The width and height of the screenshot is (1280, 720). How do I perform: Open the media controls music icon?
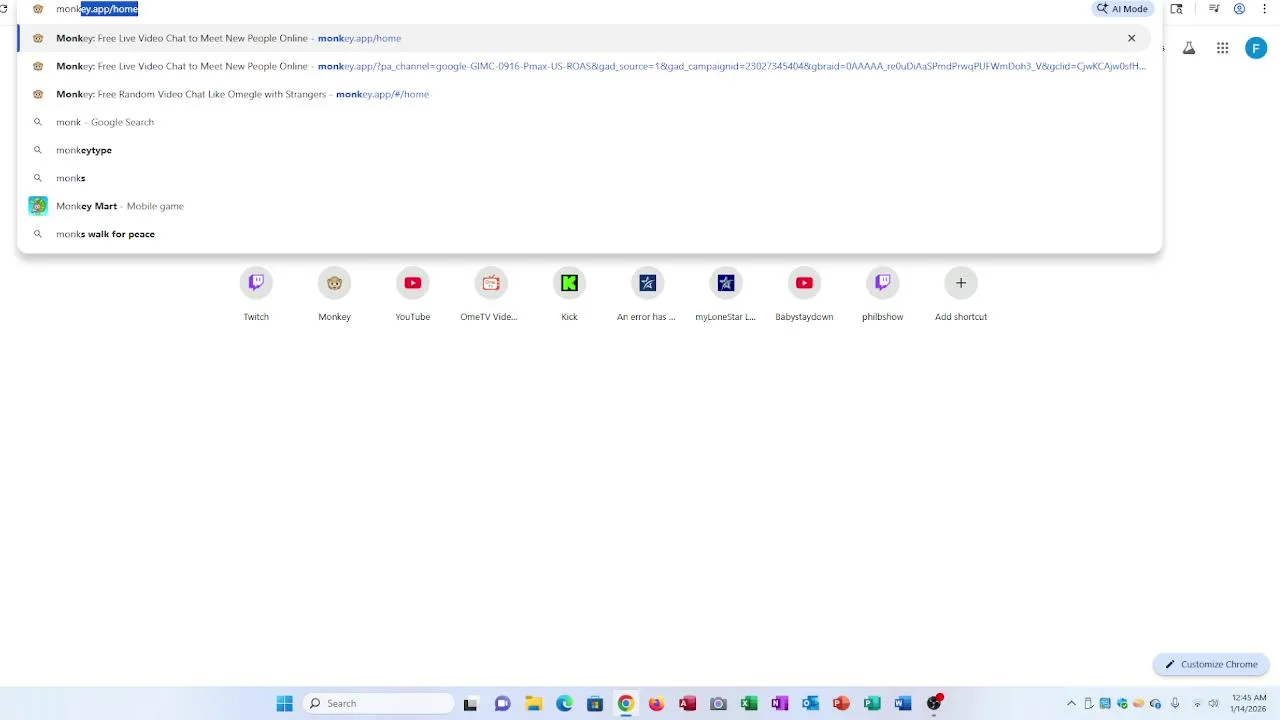coord(1214,9)
